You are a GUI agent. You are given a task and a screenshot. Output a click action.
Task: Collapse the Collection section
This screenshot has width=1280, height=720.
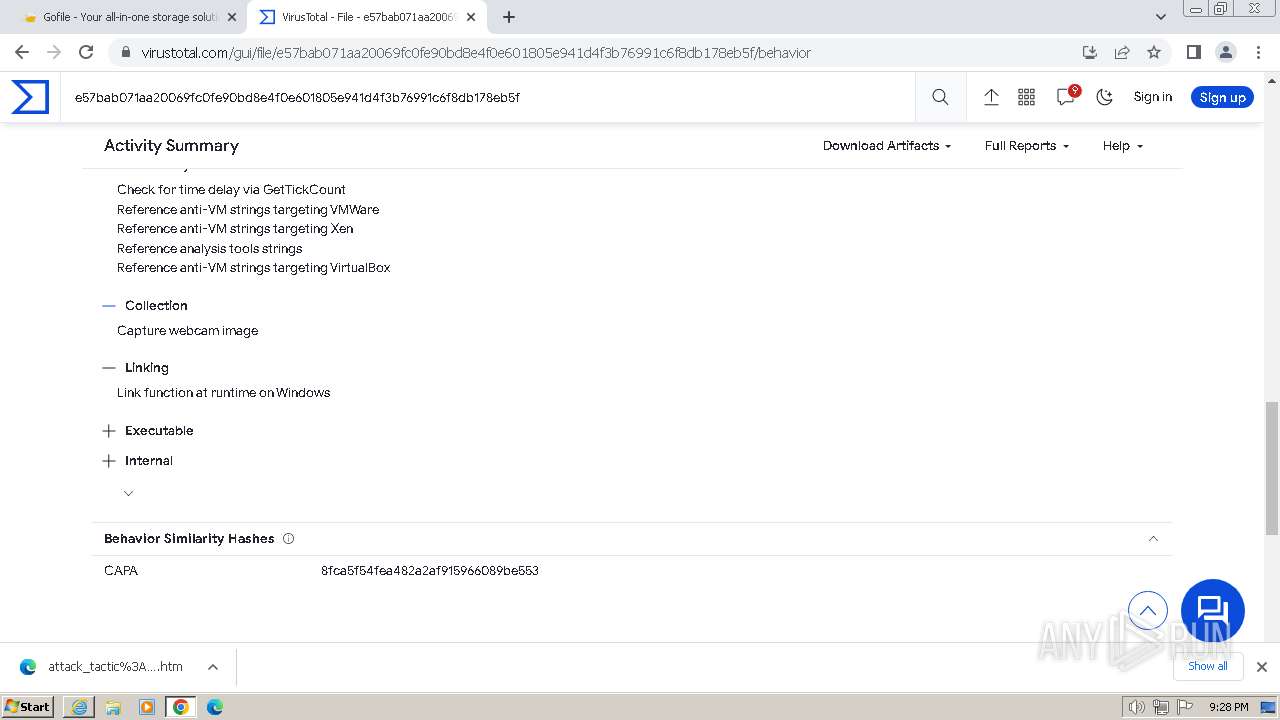109,306
